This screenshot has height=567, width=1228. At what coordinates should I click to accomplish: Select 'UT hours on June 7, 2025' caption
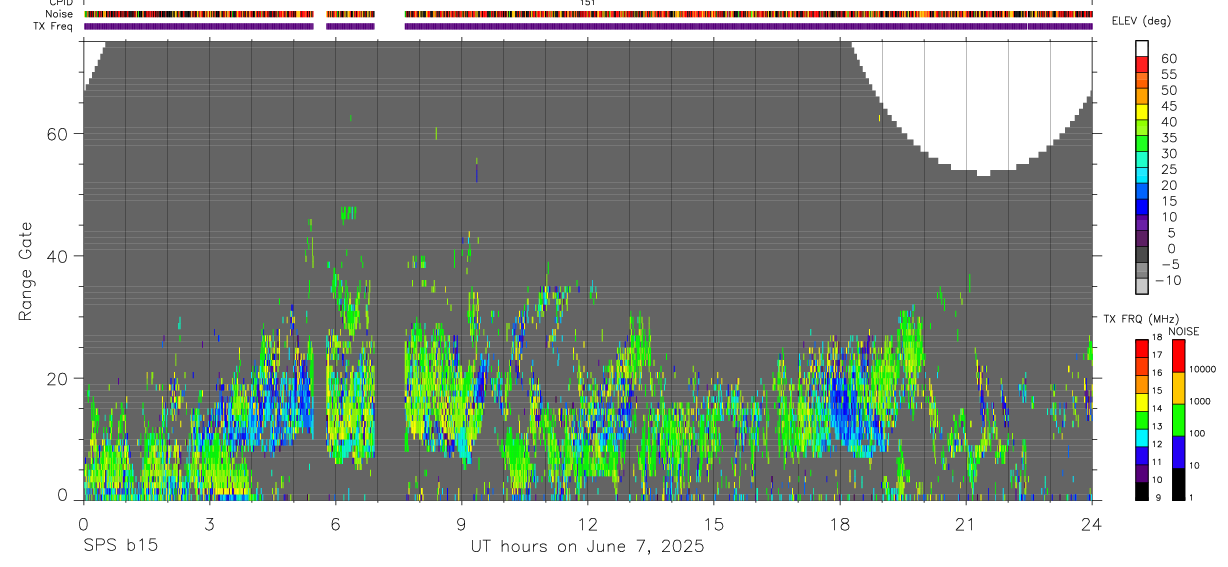click(587, 546)
